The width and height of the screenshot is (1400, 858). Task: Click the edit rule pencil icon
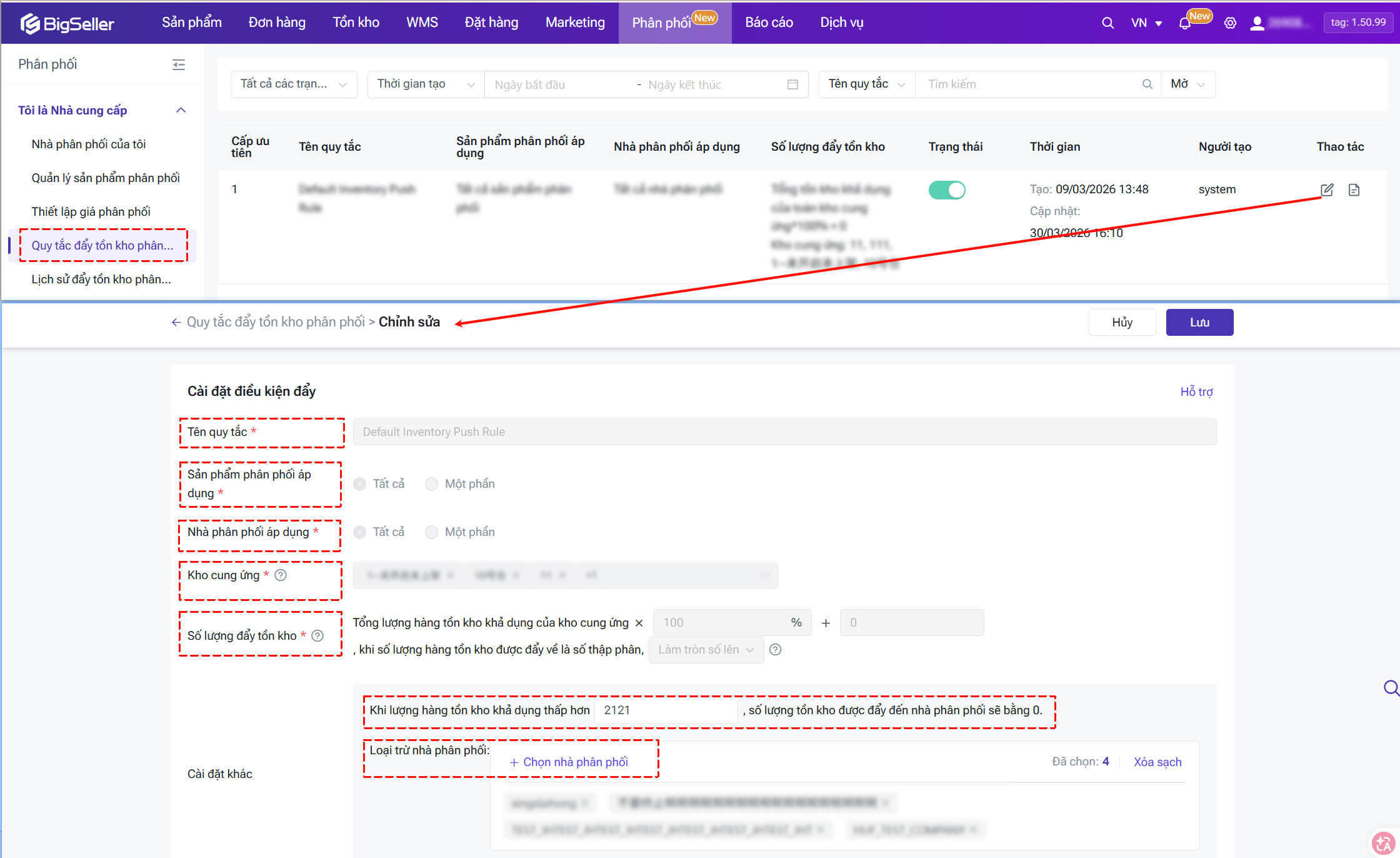point(1327,189)
